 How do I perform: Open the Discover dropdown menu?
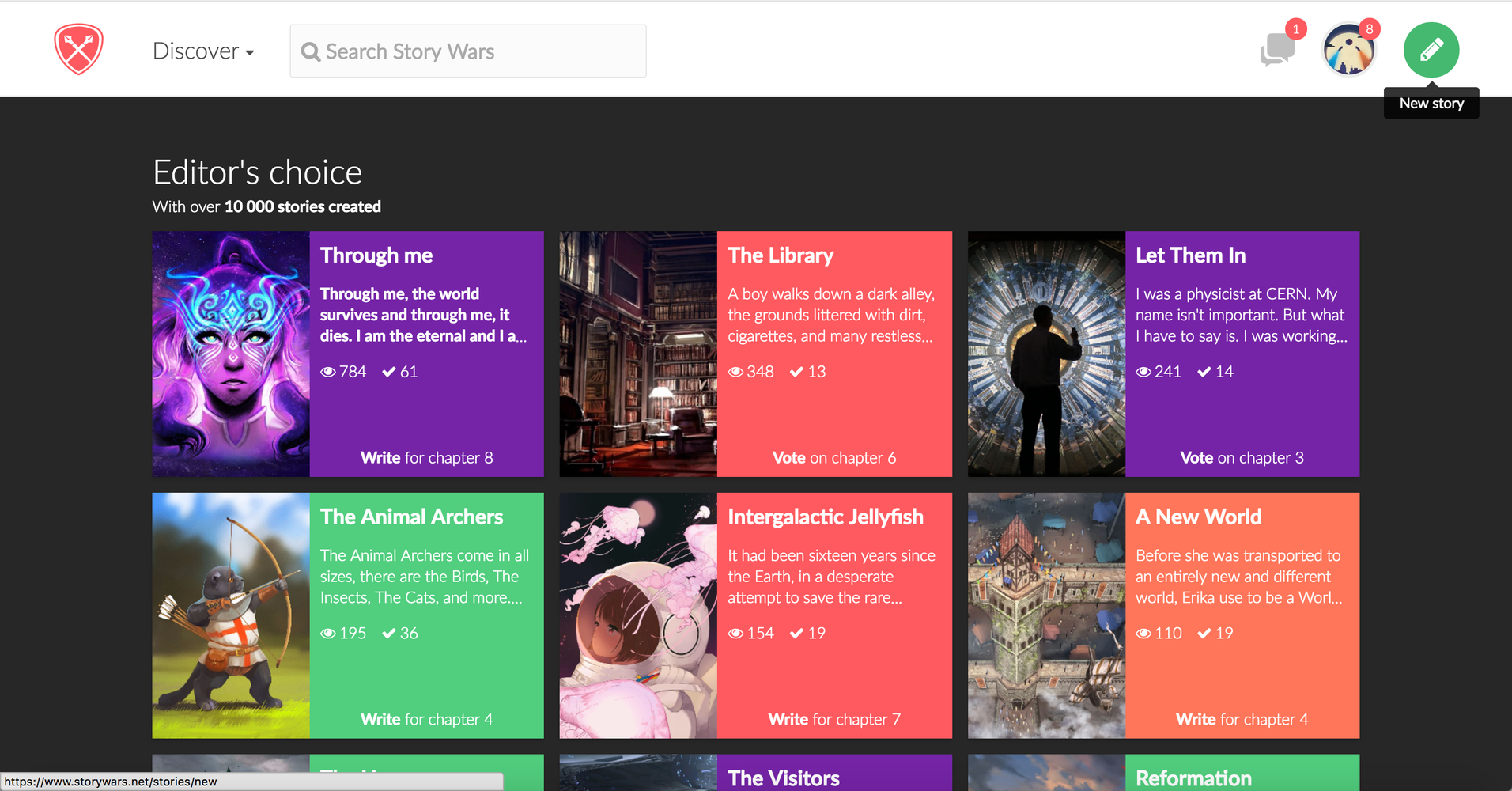(203, 51)
